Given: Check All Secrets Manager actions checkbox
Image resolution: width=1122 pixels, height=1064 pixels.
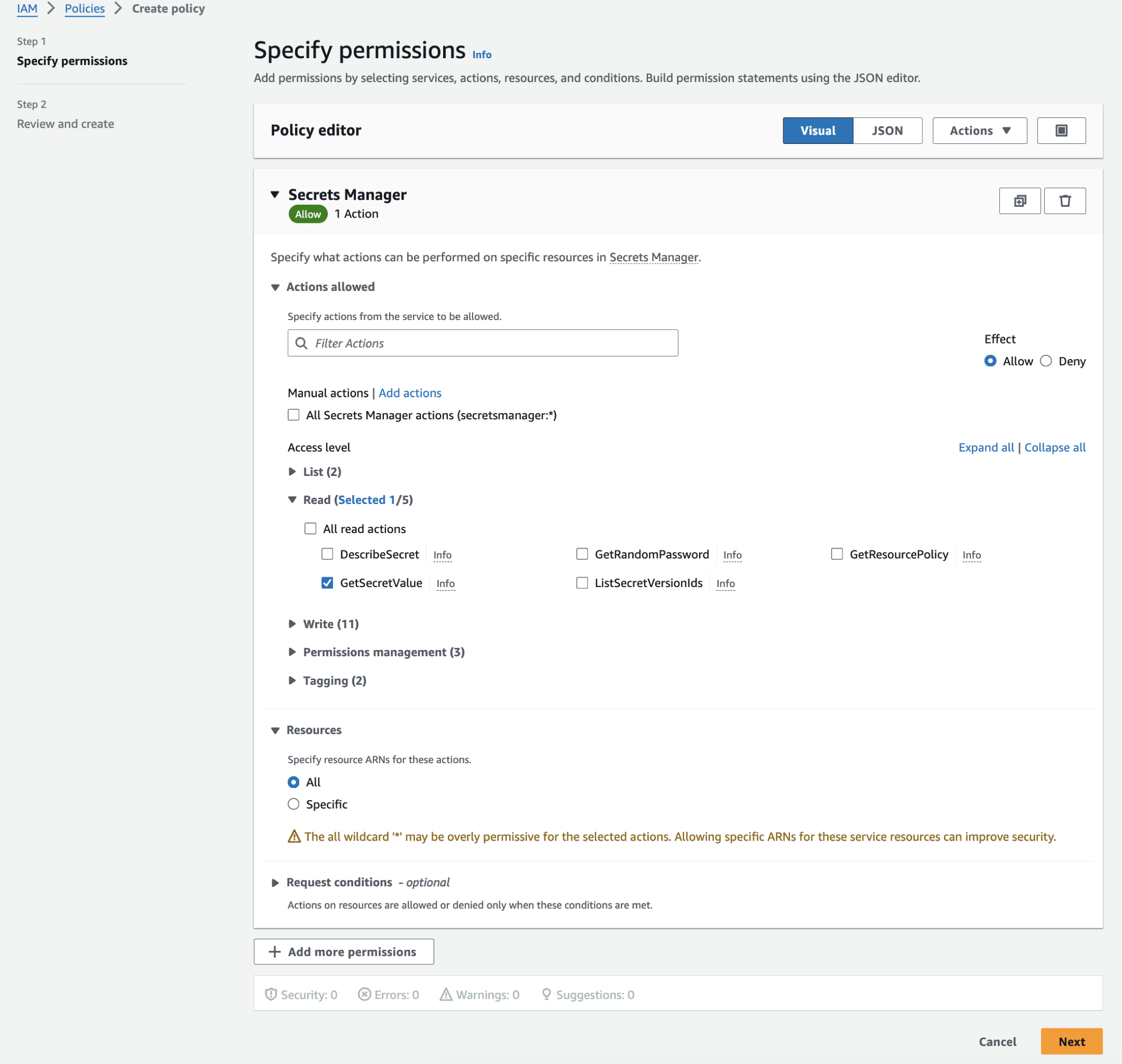Looking at the screenshot, I should (x=293, y=415).
